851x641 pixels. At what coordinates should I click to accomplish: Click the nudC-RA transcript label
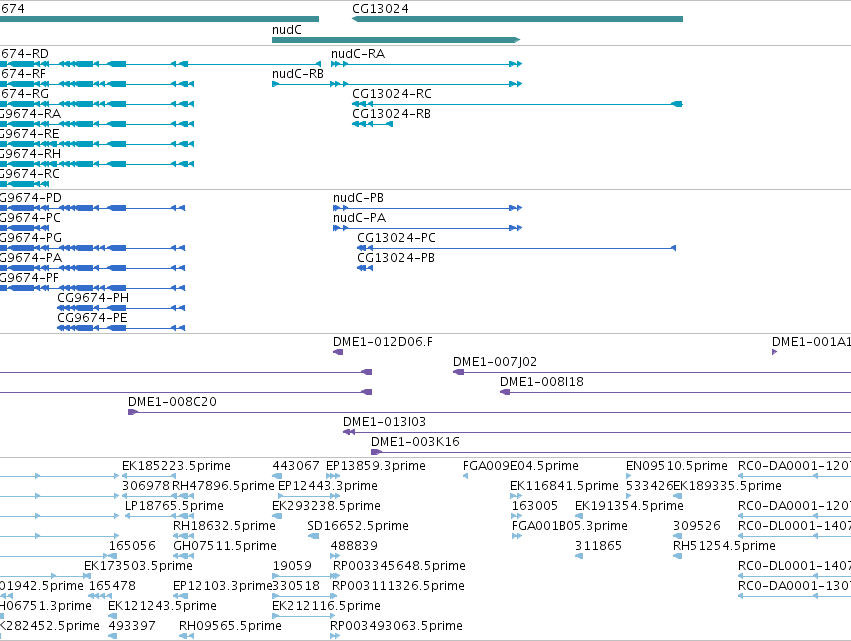(358, 54)
